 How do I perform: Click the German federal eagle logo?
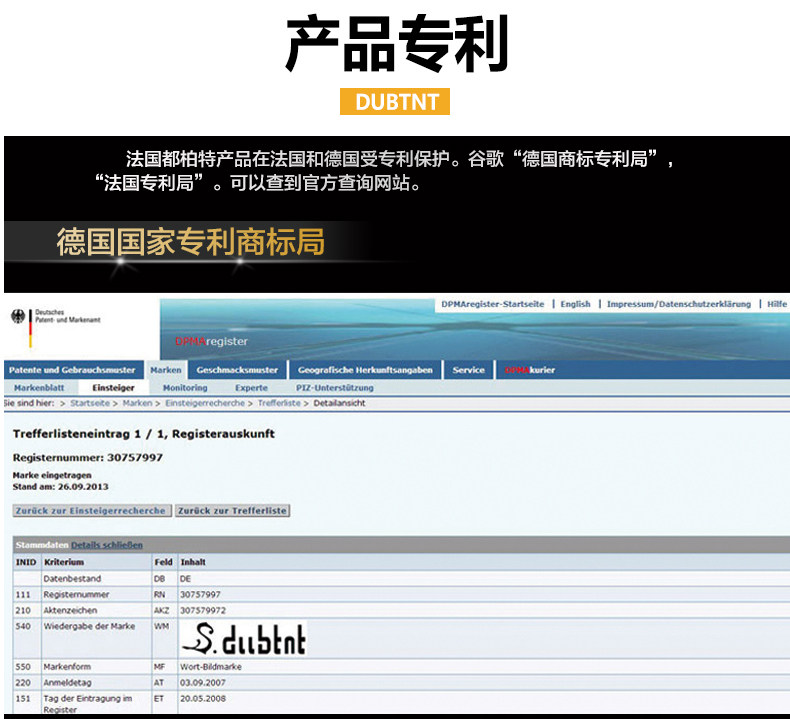coord(18,316)
